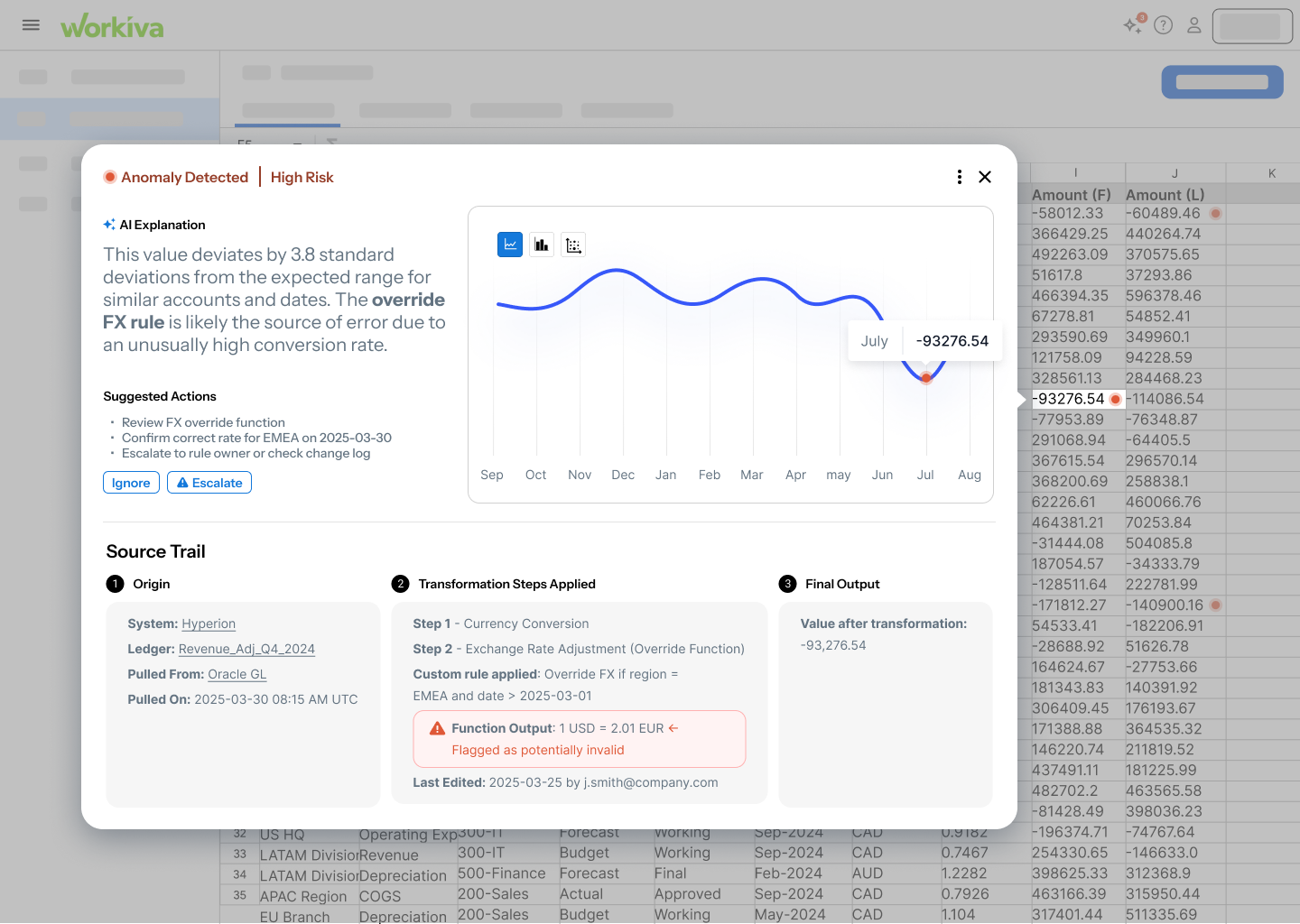Expand the navigation hamburger menu
Image resolution: width=1300 pixels, height=924 pixels.
[30, 25]
